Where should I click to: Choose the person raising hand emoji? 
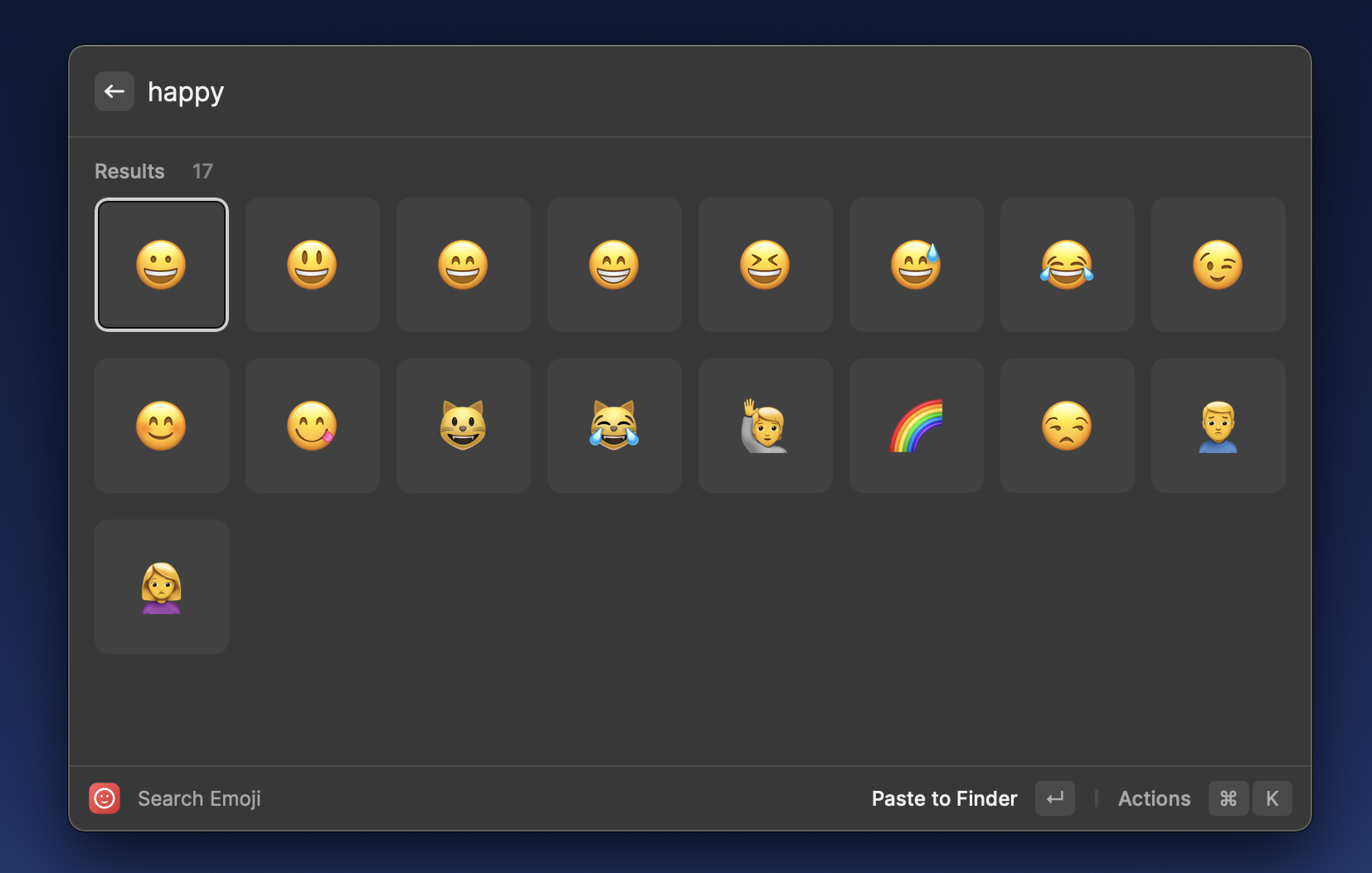[766, 425]
